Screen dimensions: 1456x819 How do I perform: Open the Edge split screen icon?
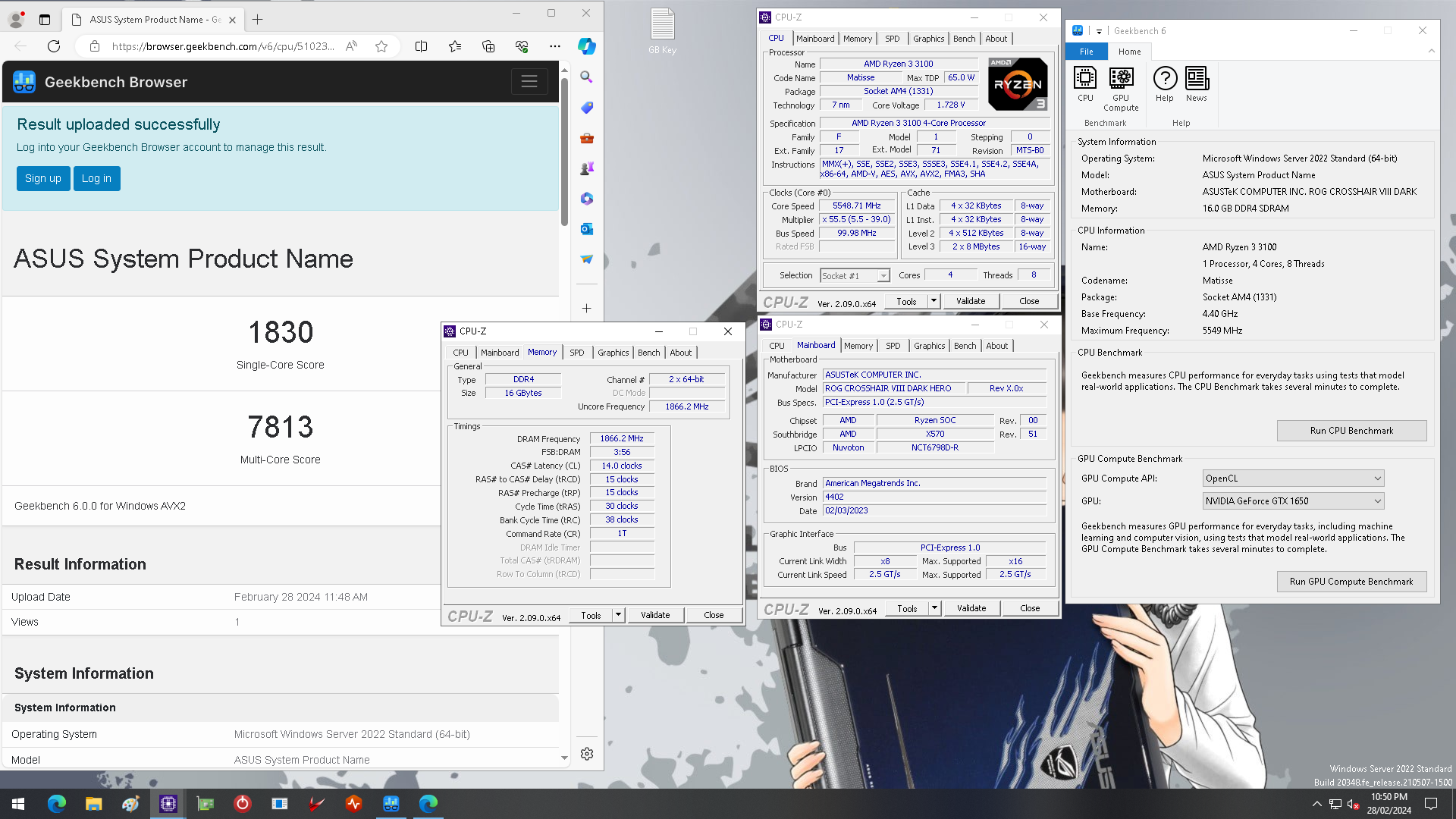(x=422, y=46)
